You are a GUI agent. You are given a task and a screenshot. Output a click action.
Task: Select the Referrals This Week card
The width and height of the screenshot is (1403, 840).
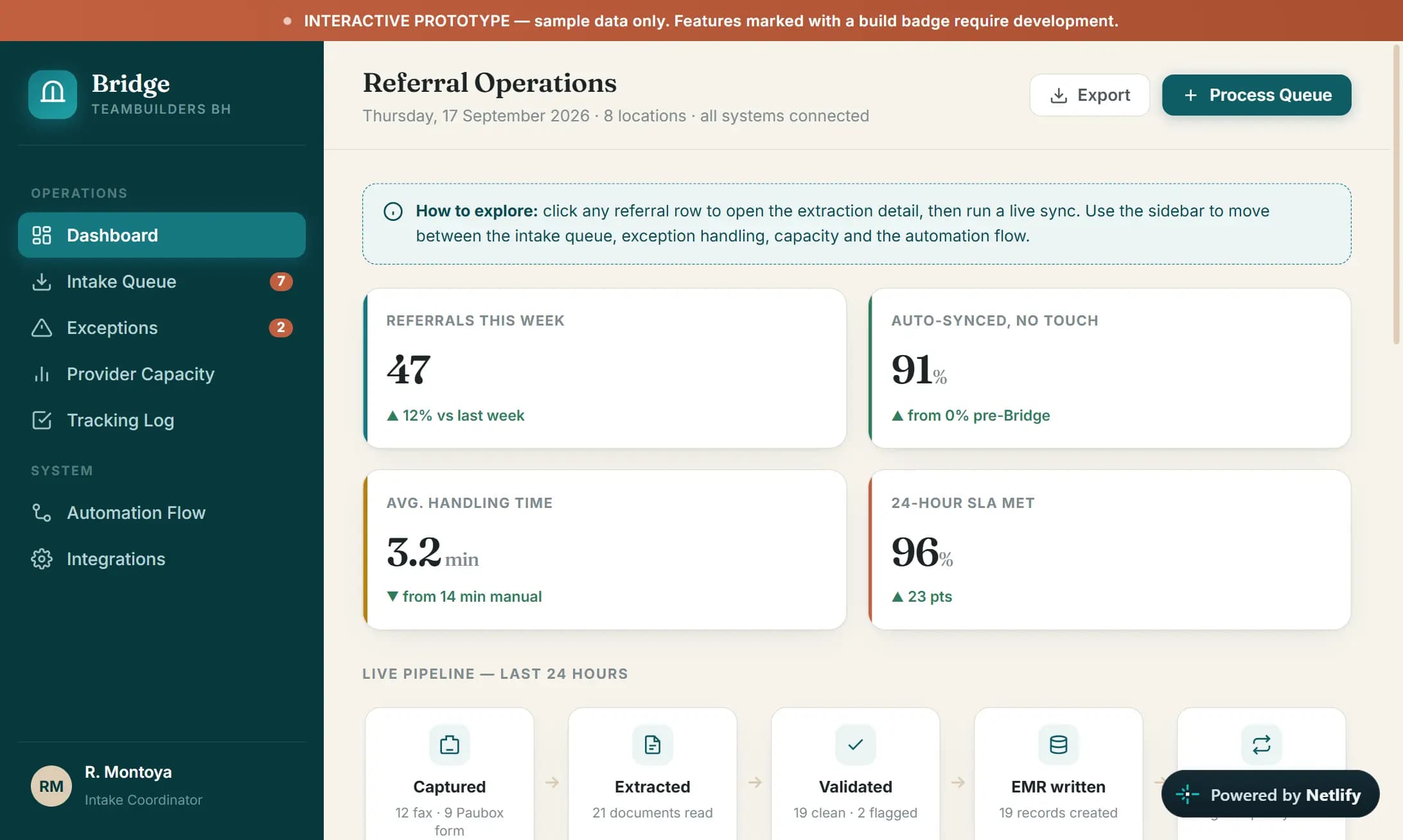click(604, 368)
